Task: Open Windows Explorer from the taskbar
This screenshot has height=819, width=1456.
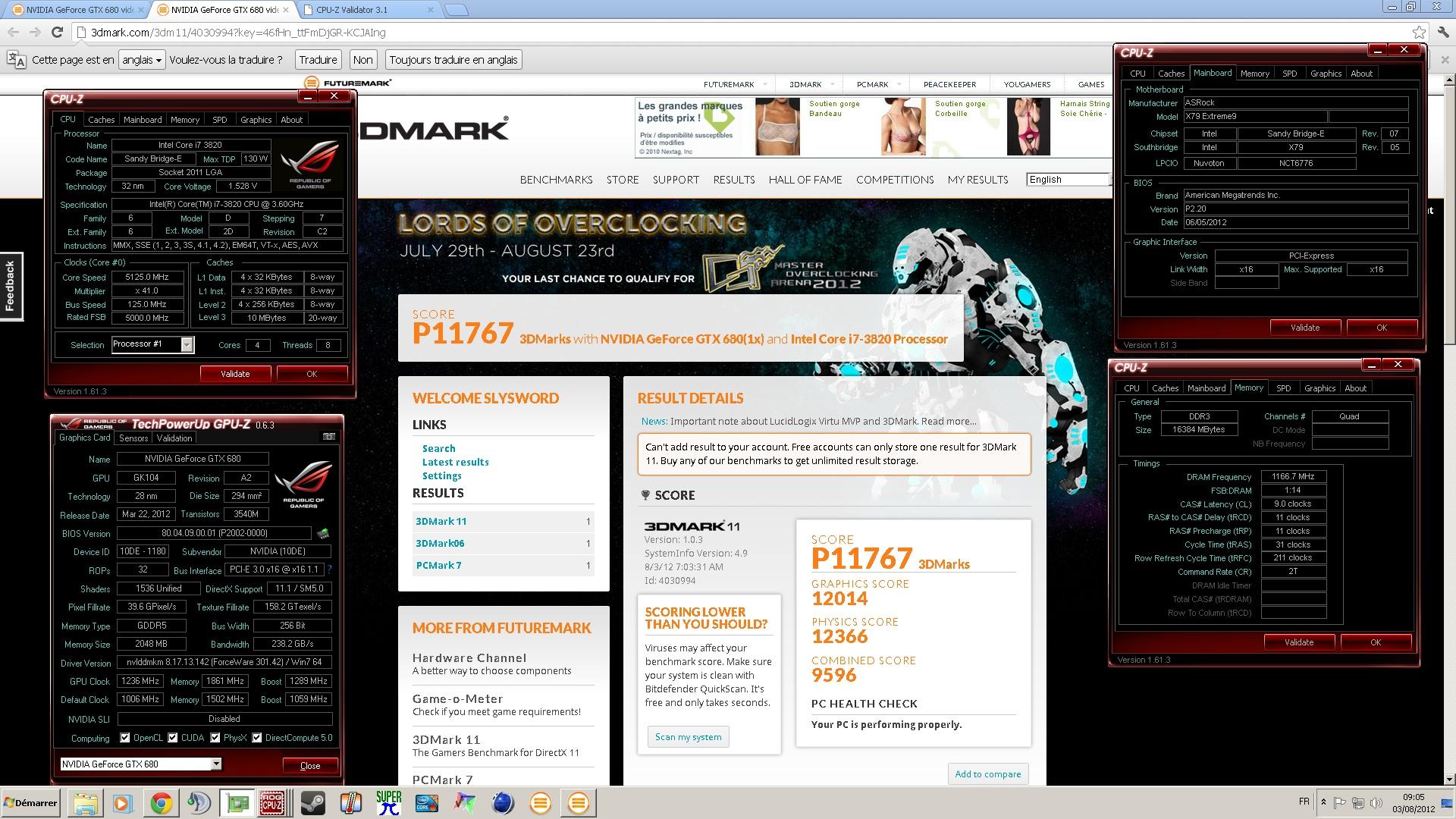Action: pos(86,803)
